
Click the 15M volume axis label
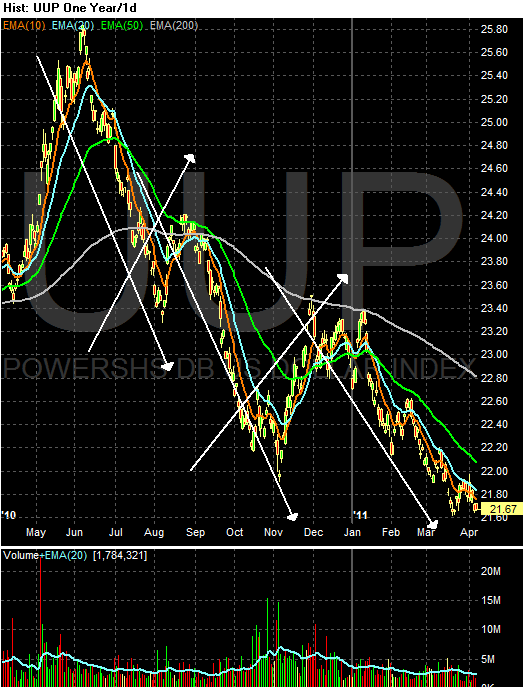(x=491, y=600)
